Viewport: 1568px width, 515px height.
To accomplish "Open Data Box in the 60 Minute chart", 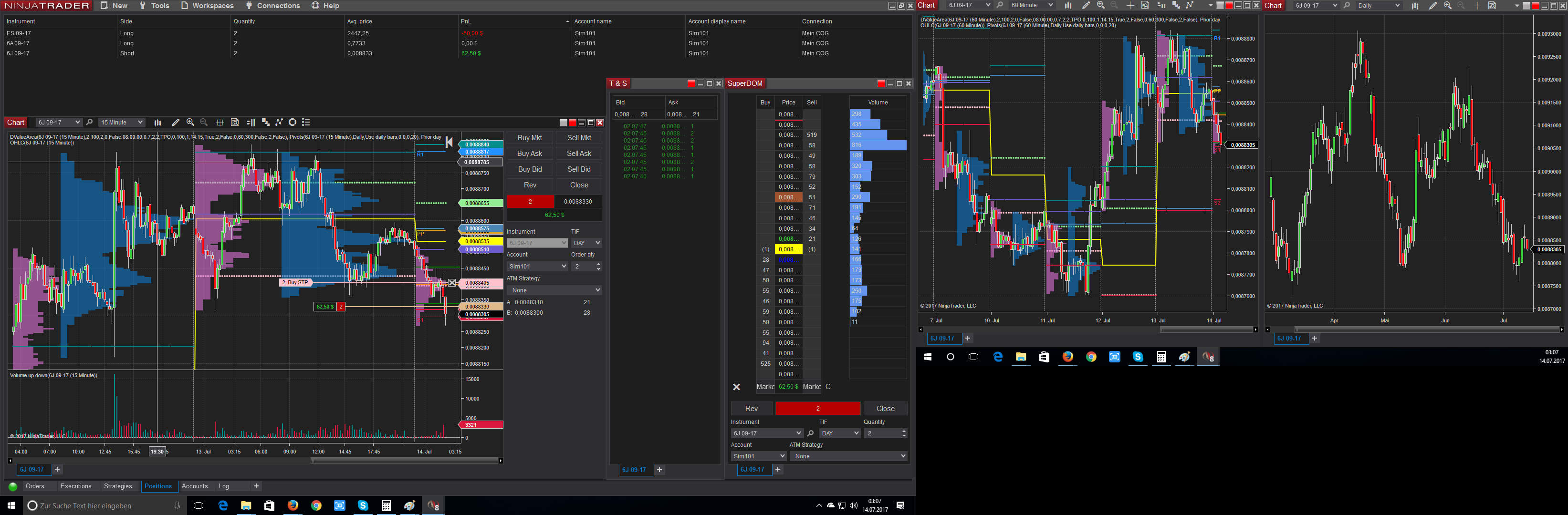I will point(1145,5).
